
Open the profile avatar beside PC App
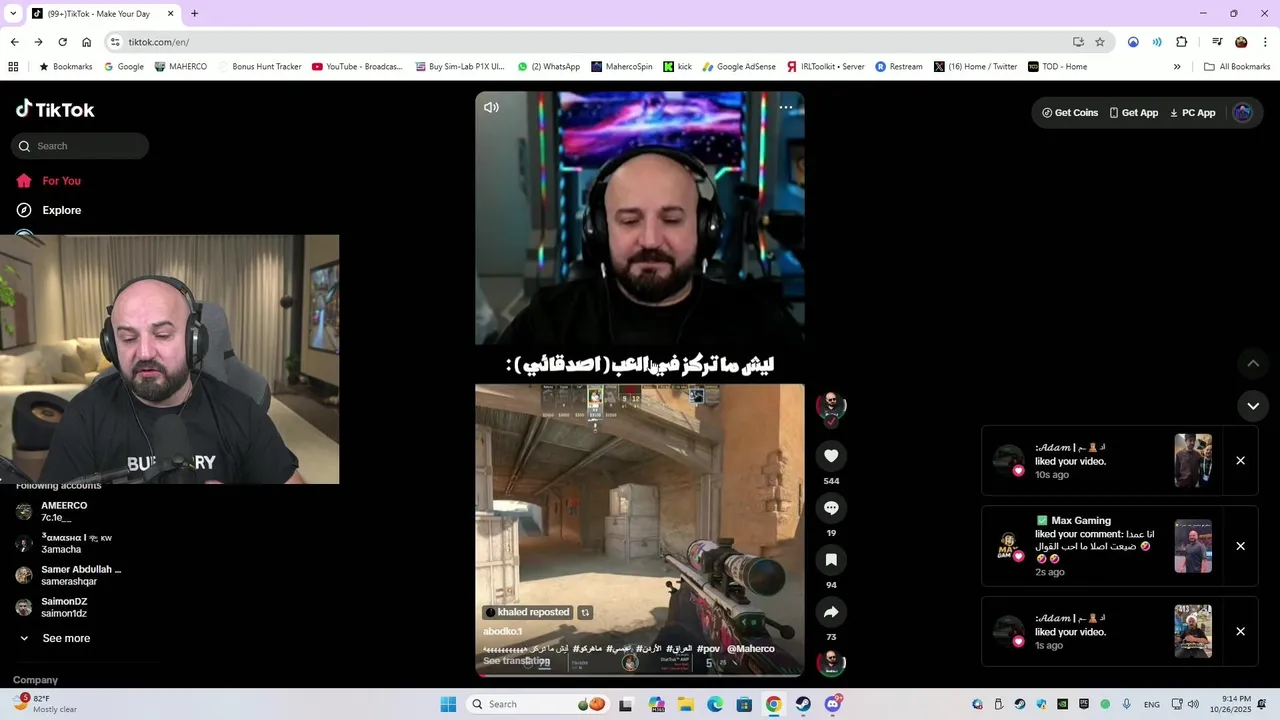pyautogui.click(x=1243, y=113)
